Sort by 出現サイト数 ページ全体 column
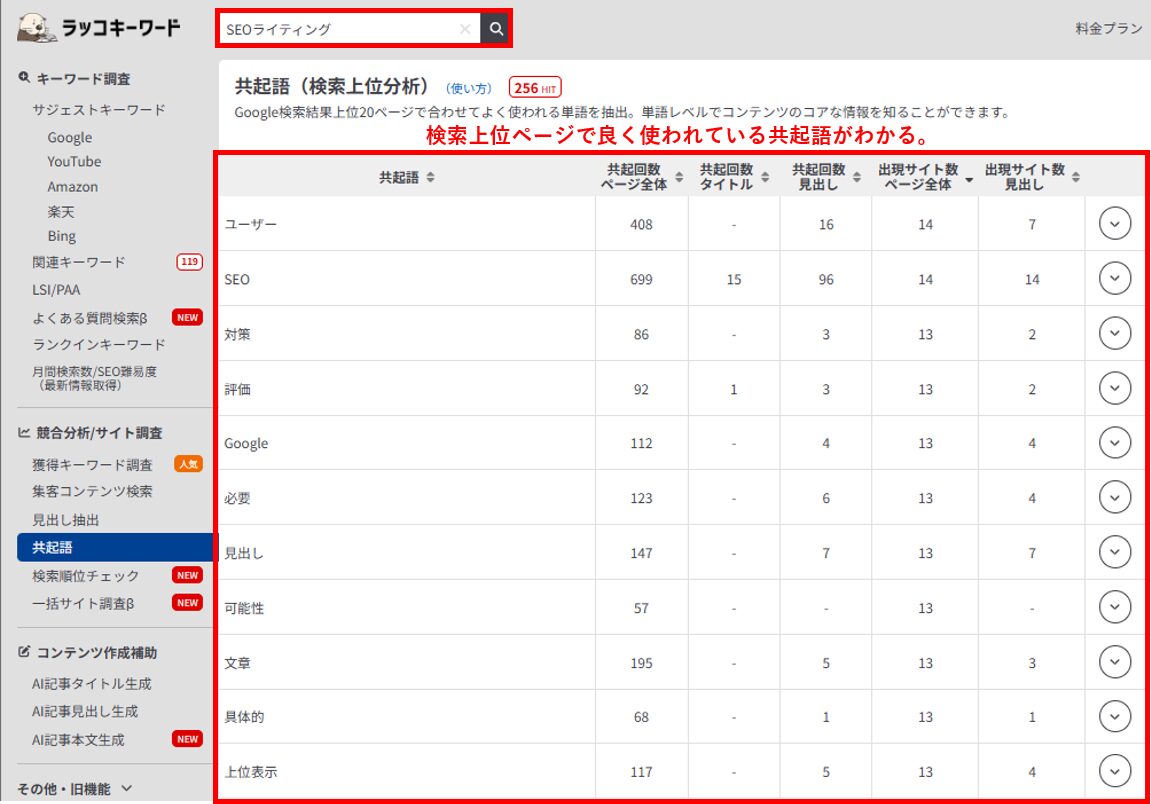Viewport: 1151px width, 804px height. click(969, 178)
